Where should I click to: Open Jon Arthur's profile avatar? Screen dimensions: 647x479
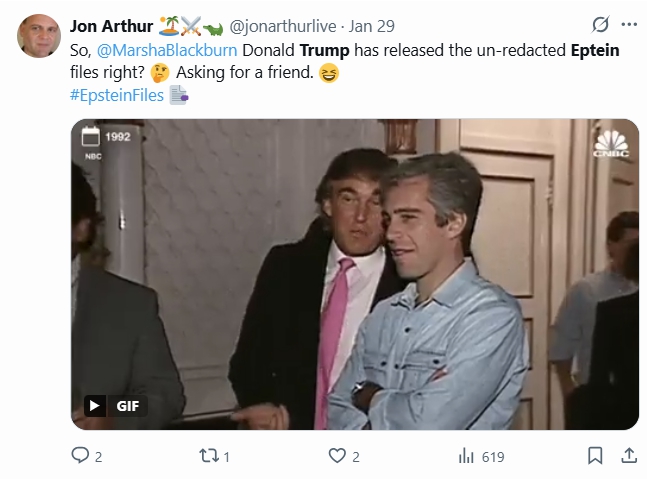click(39, 36)
